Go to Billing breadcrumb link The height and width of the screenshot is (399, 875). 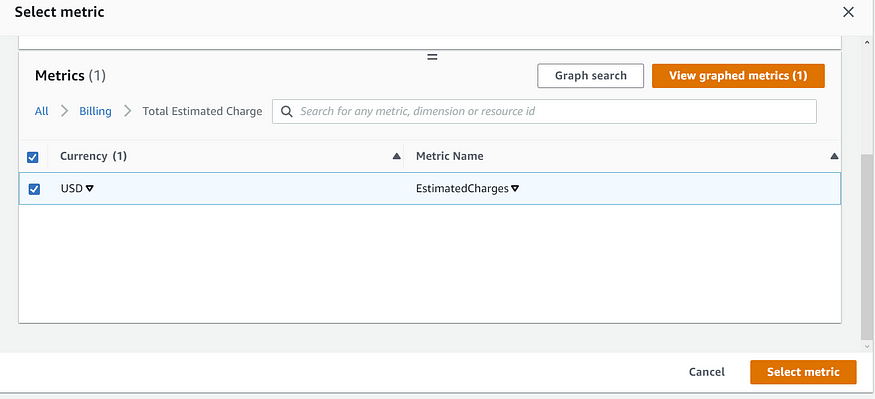coord(95,111)
